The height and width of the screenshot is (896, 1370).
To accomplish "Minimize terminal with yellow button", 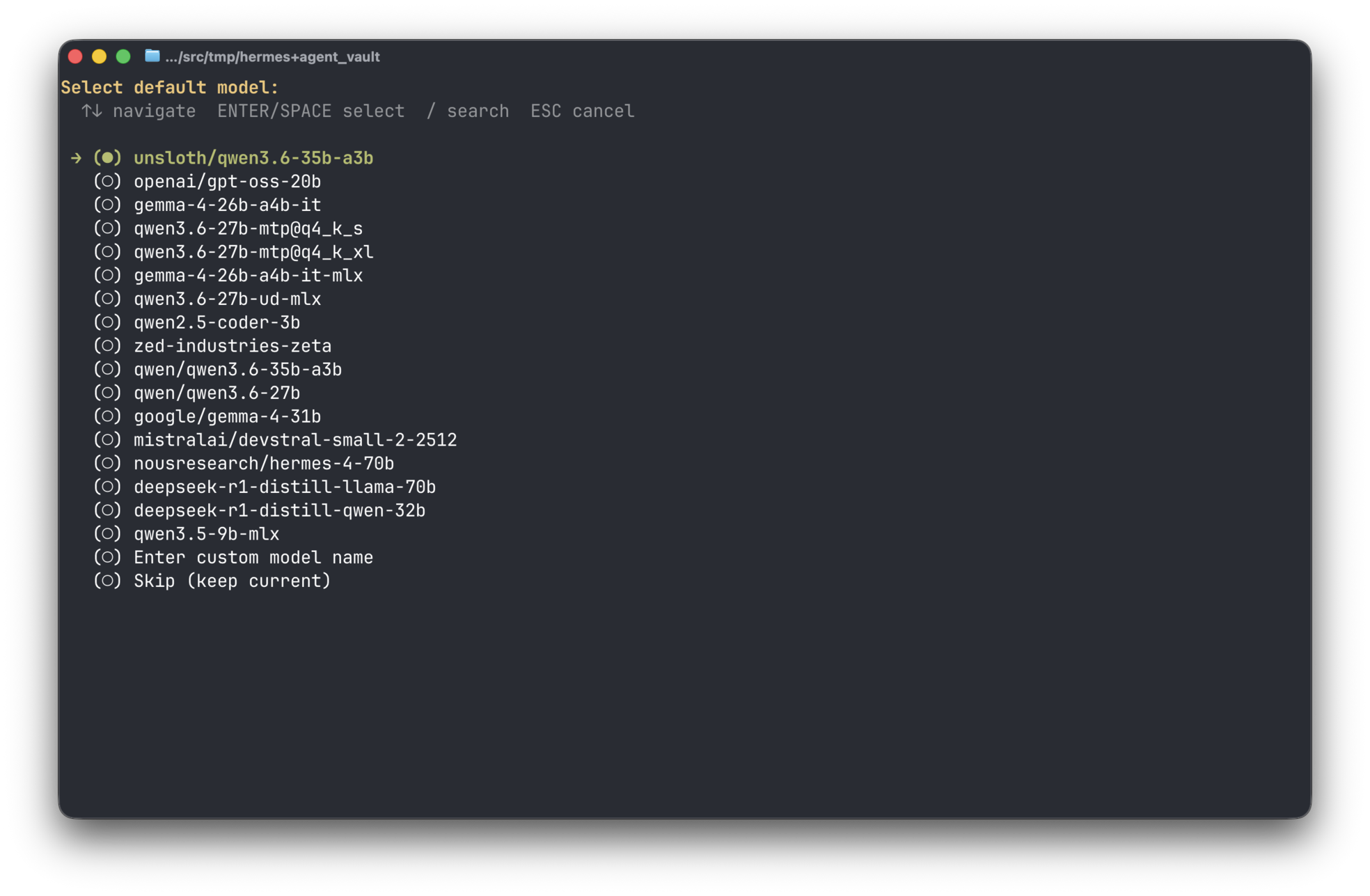I will click(x=99, y=56).
